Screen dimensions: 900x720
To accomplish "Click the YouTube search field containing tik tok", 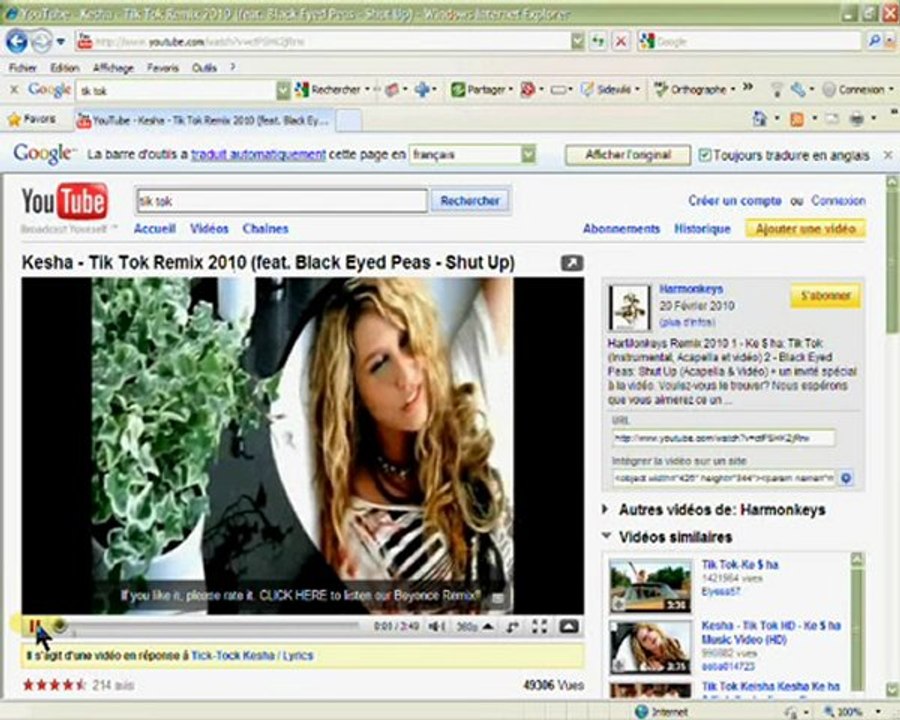I will point(281,201).
